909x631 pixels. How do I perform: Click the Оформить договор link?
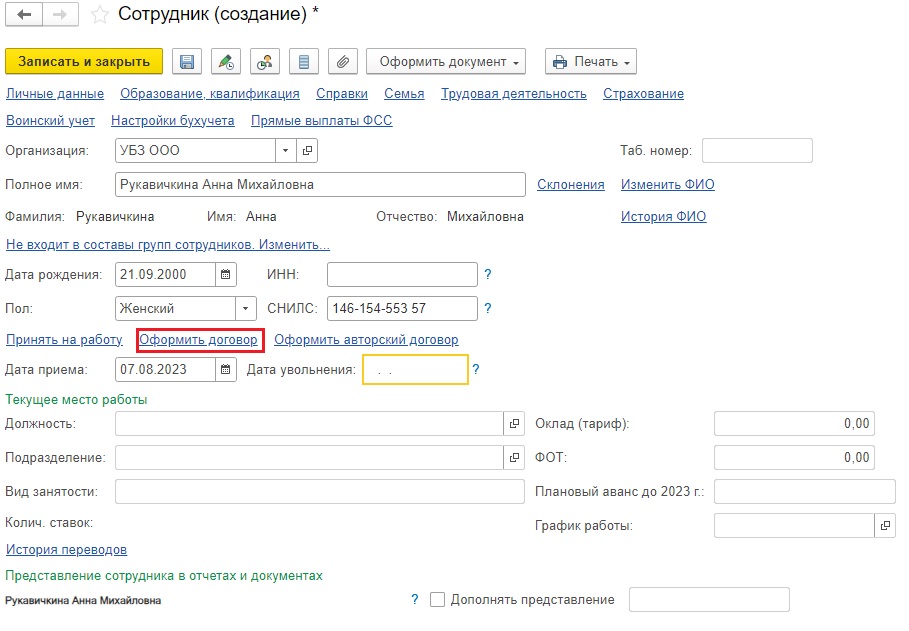198,340
